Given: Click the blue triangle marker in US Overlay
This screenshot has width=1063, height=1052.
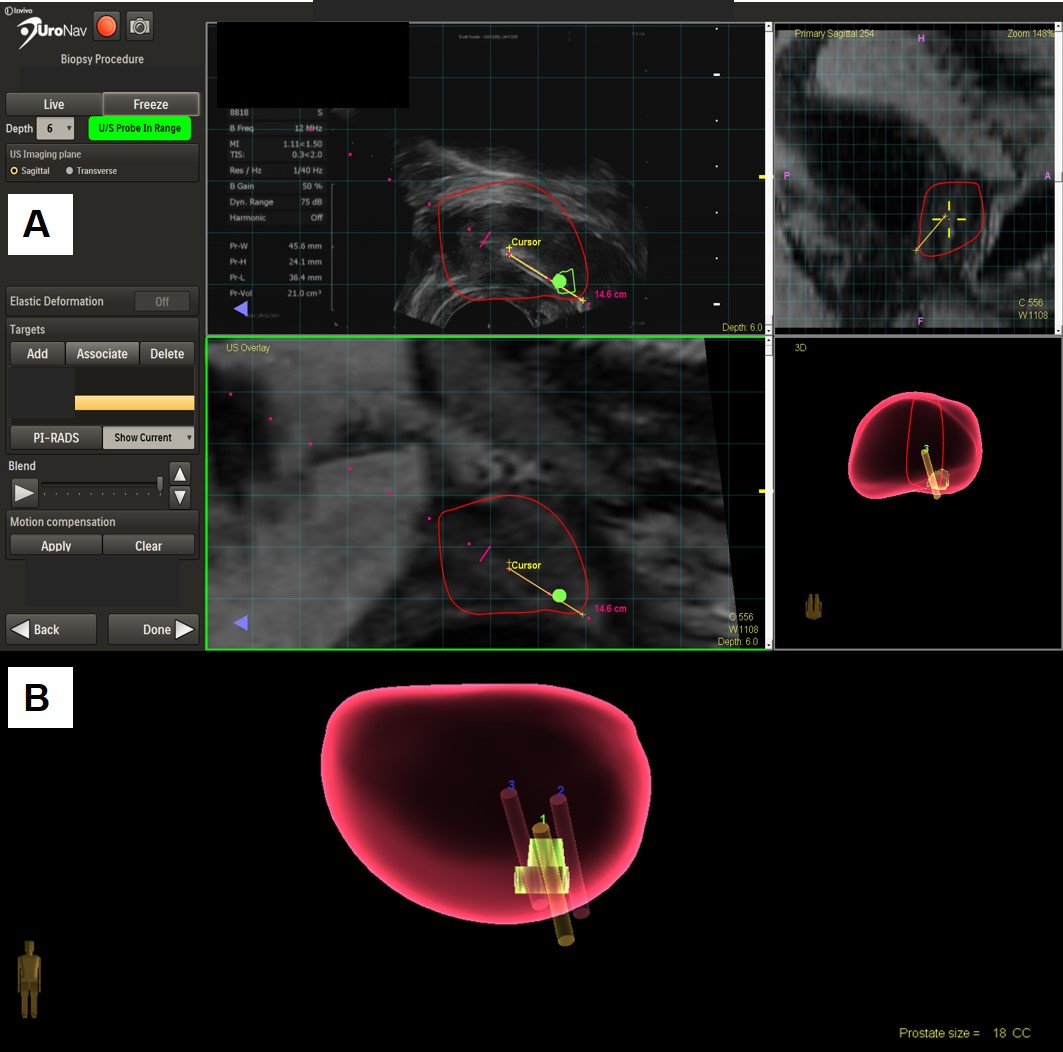Looking at the screenshot, I should [x=240, y=623].
